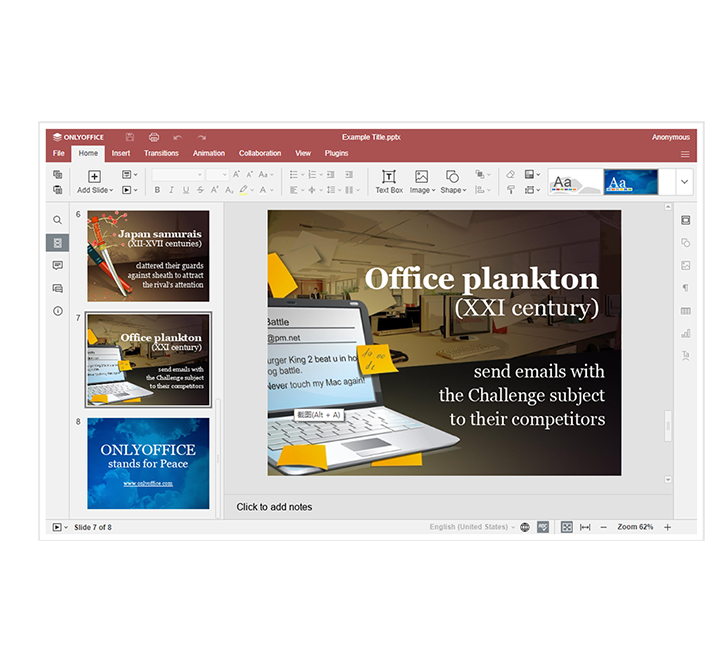Screen dimensions: 725x670
Task: Zoom out with the minus button
Action: pyautogui.click(x=603, y=527)
